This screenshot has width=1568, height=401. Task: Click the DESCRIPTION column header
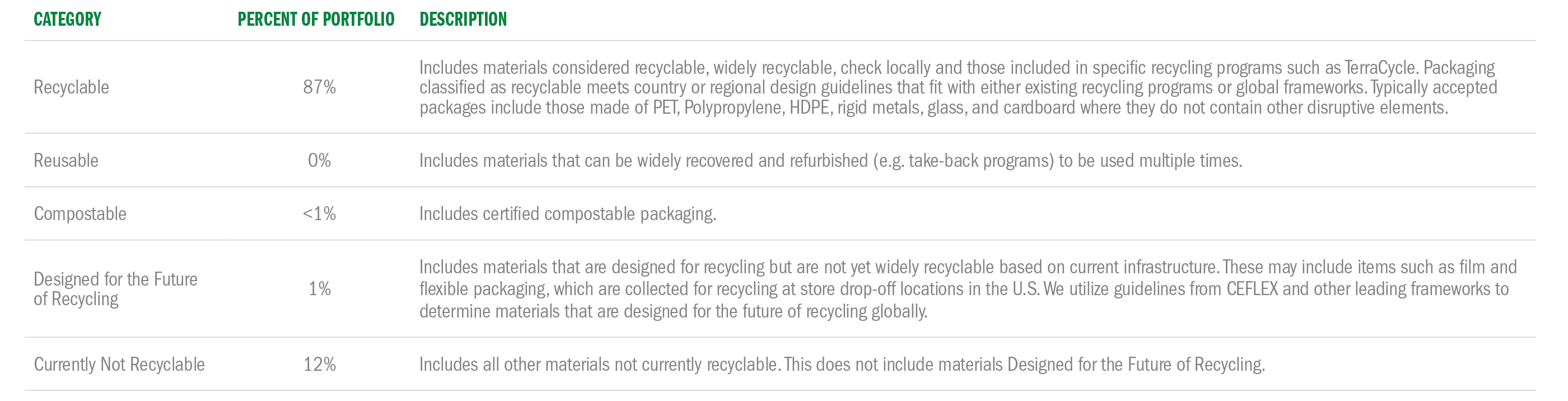click(x=463, y=20)
